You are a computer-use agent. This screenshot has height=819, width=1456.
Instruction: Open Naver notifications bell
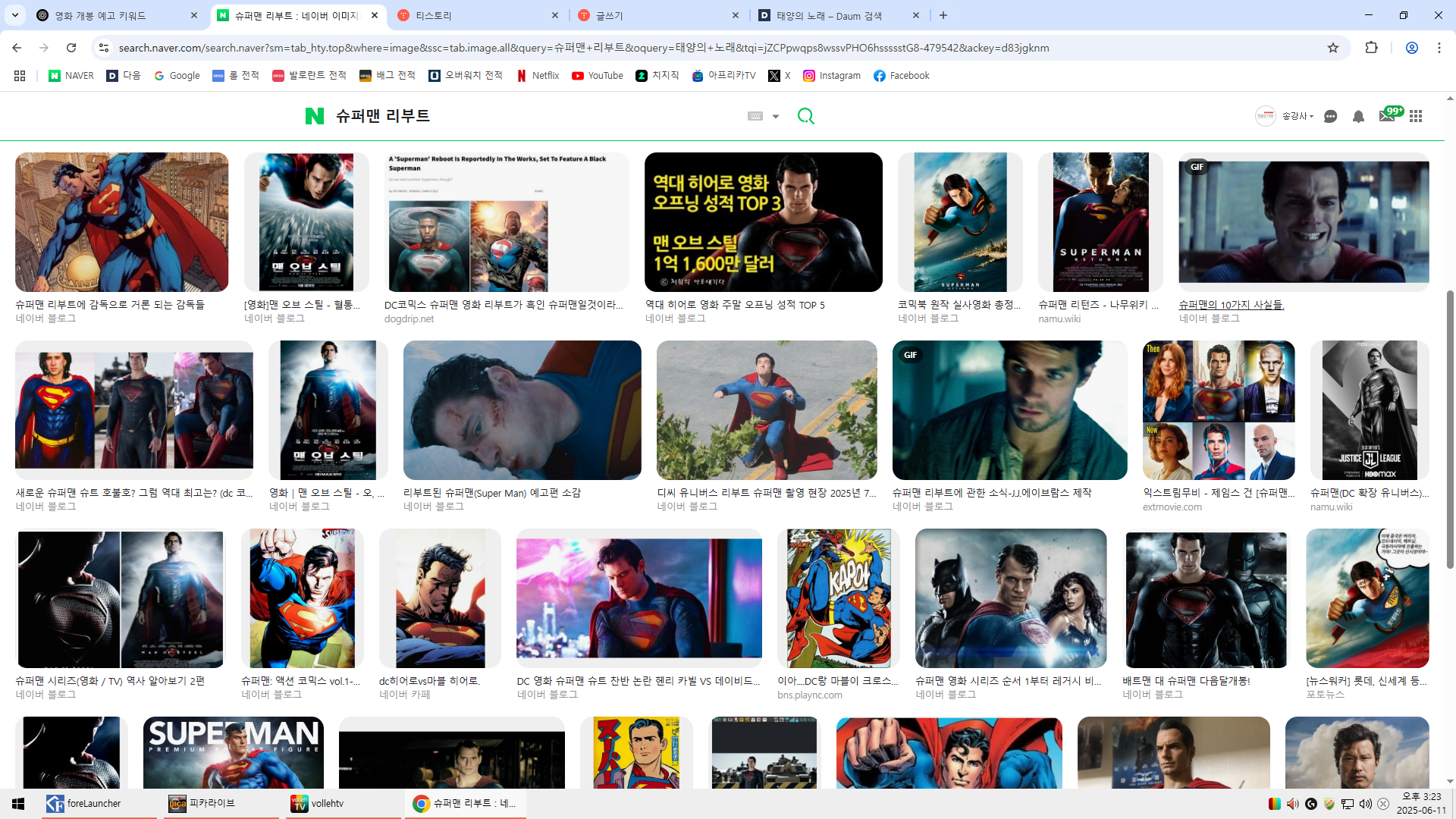(1358, 116)
